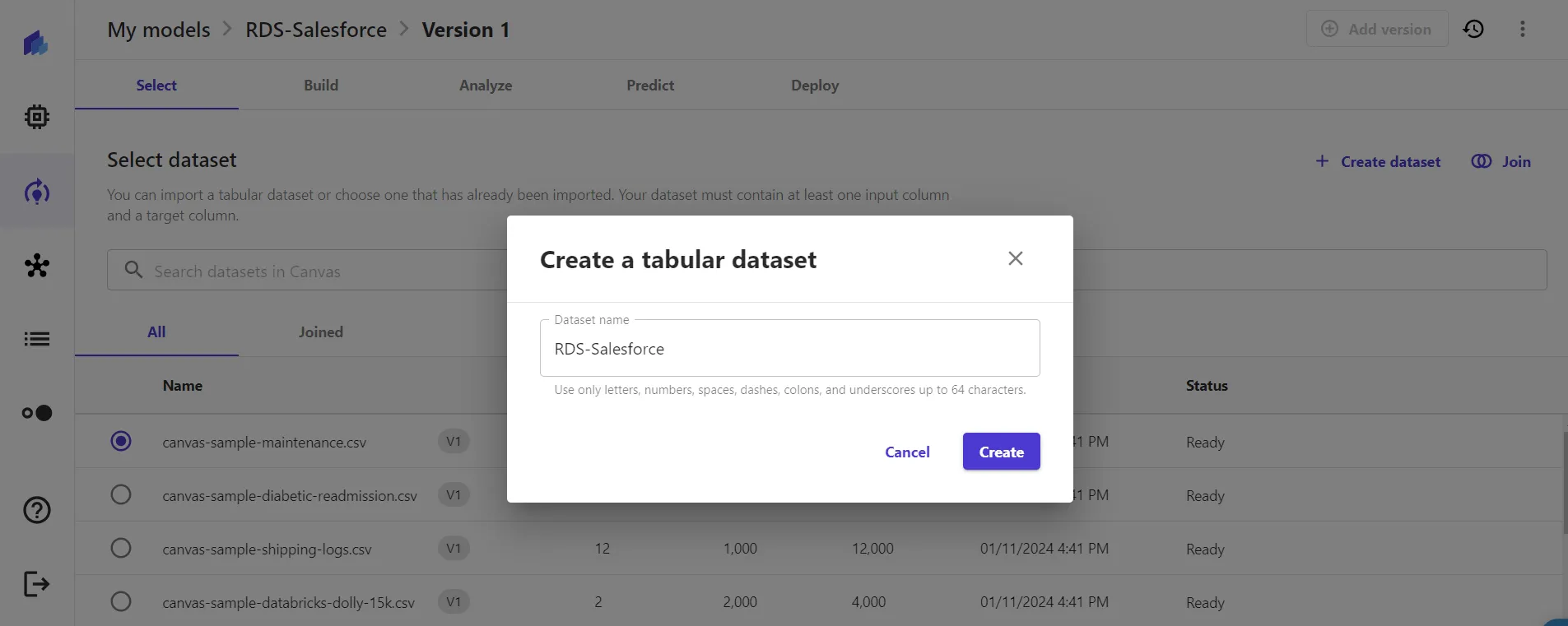Click the log out icon
Image resolution: width=1568 pixels, height=626 pixels.
tap(36, 584)
